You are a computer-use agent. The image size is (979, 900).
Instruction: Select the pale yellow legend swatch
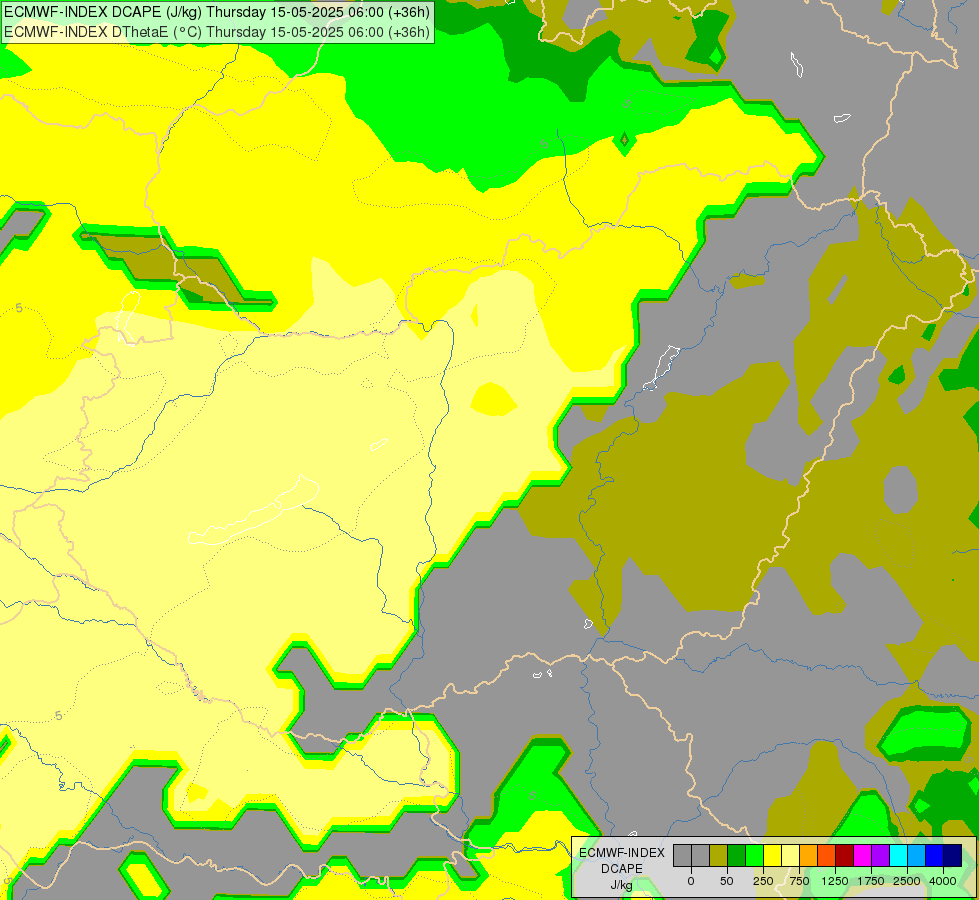(790, 855)
